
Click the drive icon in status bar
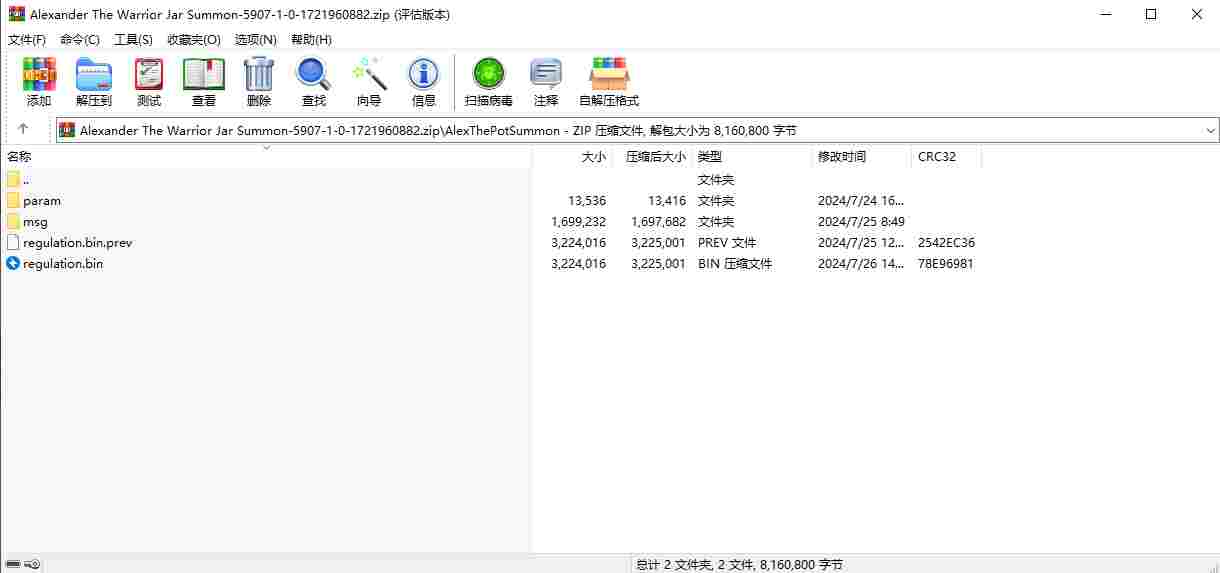pyautogui.click(x=13, y=564)
